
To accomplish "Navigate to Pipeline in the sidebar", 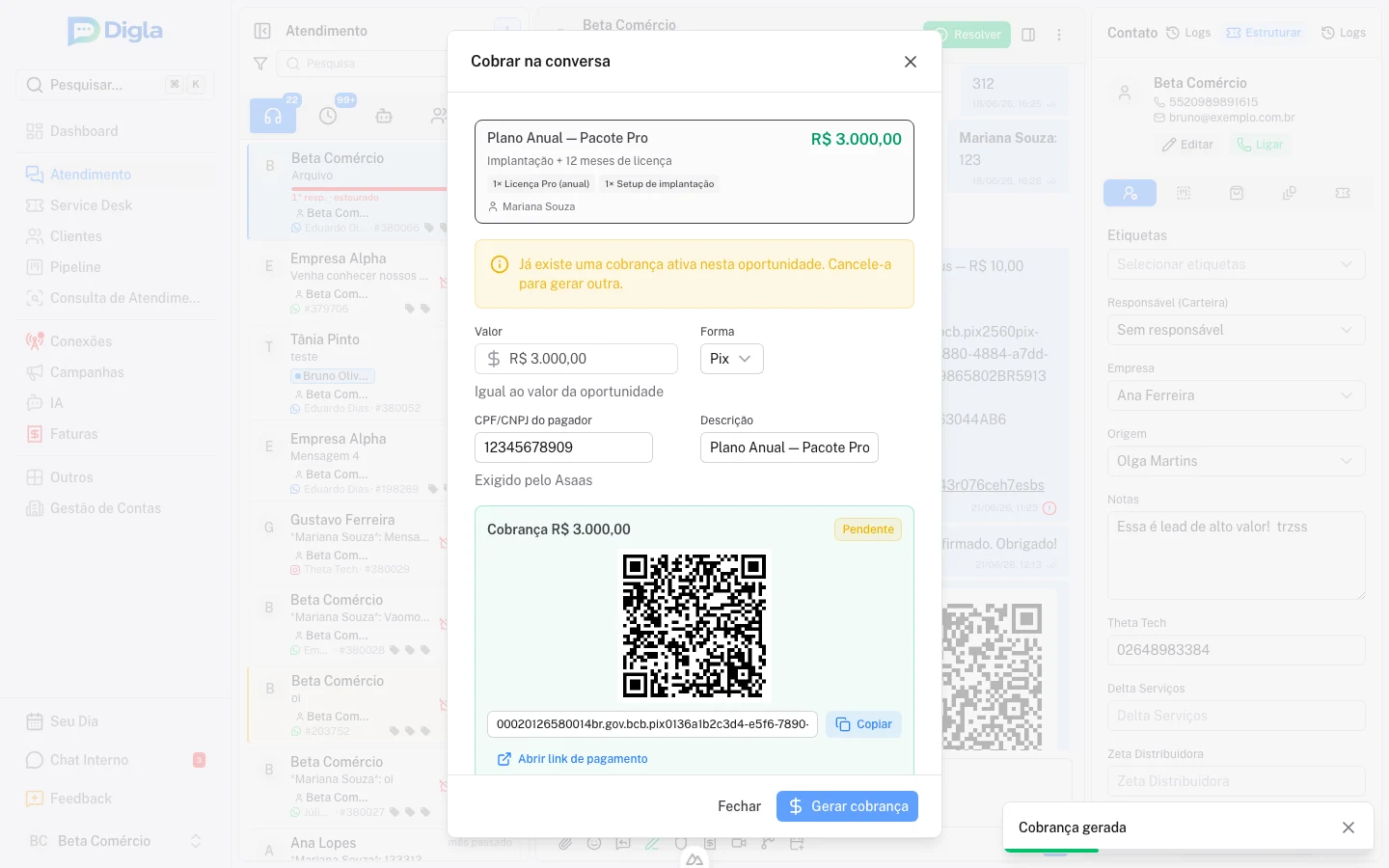I will (x=116, y=267).
